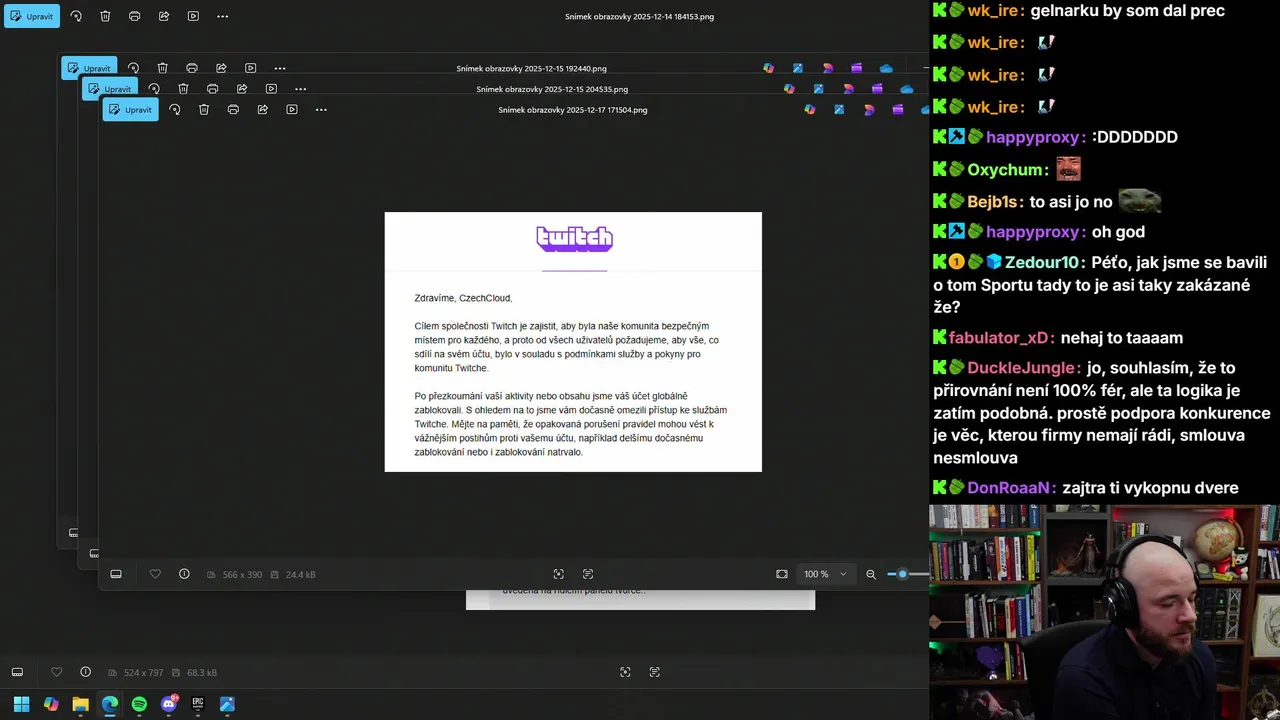This screenshot has height=720, width=1280.
Task: Print the 171504.png image
Action: (x=233, y=109)
